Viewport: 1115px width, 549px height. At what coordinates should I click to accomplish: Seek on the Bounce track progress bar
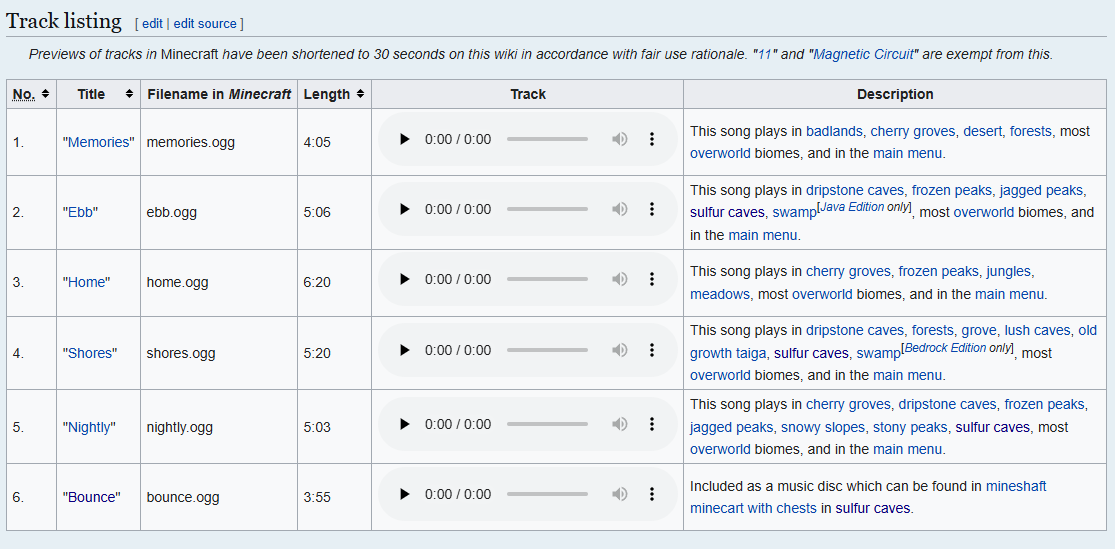[548, 494]
